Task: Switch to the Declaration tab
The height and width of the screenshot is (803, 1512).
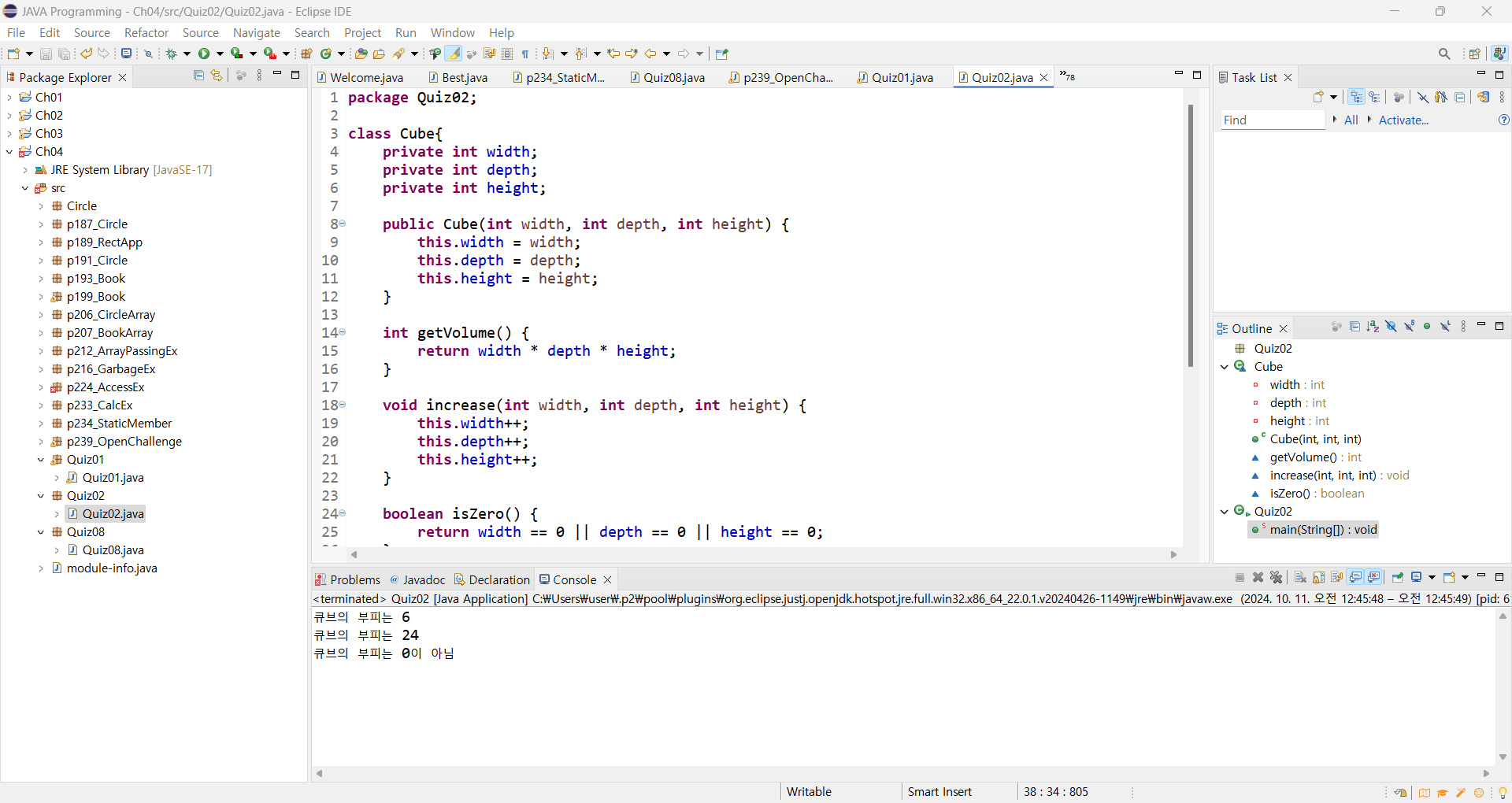Action: [x=492, y=579]
